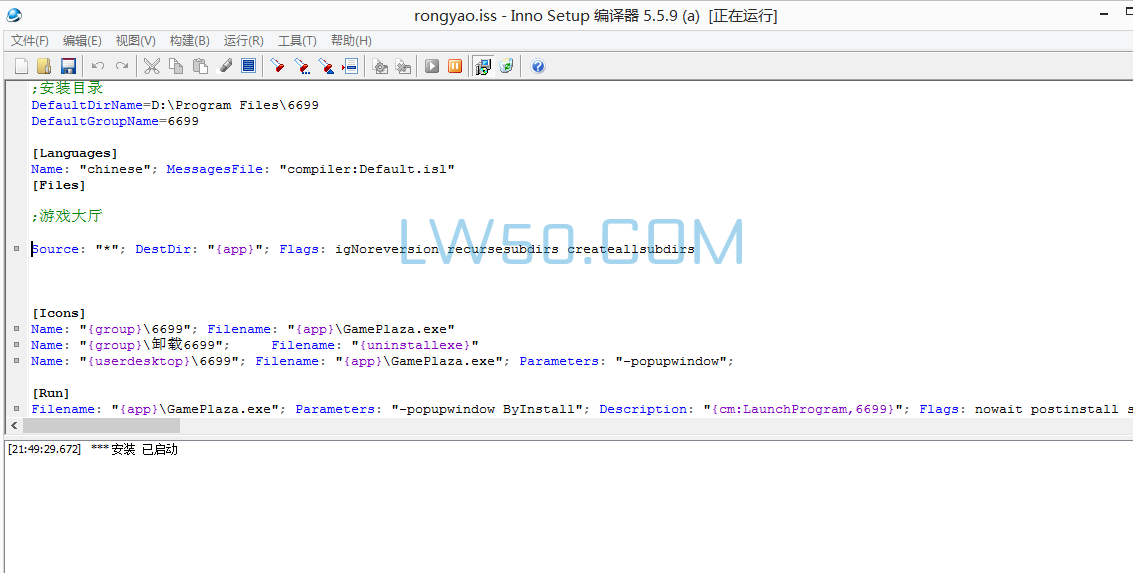Create a new script with the New icon
The height and width of the screenshot is (573, 1133).
[22, 66]
